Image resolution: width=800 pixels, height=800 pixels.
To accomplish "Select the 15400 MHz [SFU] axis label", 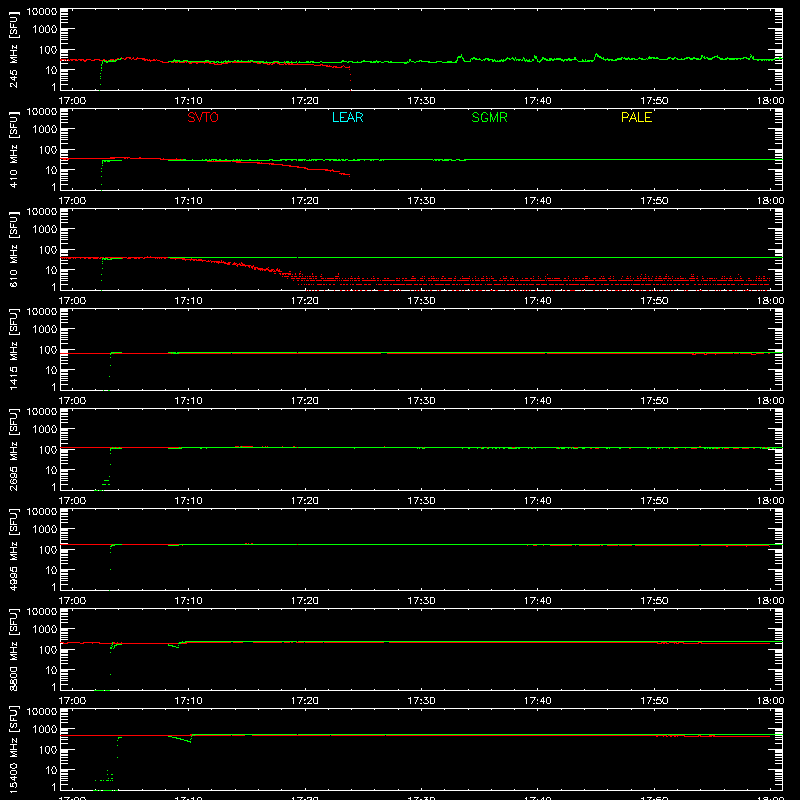I will coord(13,749).
